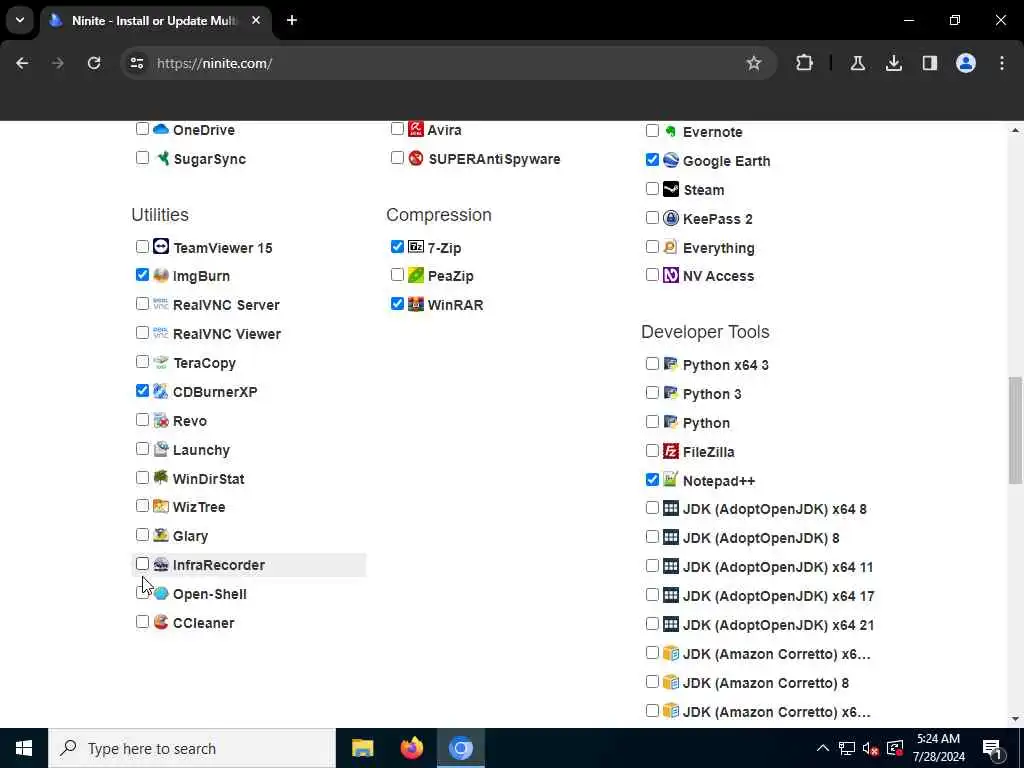
Task: Check the PeaZip checkbox
Action: point(397,274)
